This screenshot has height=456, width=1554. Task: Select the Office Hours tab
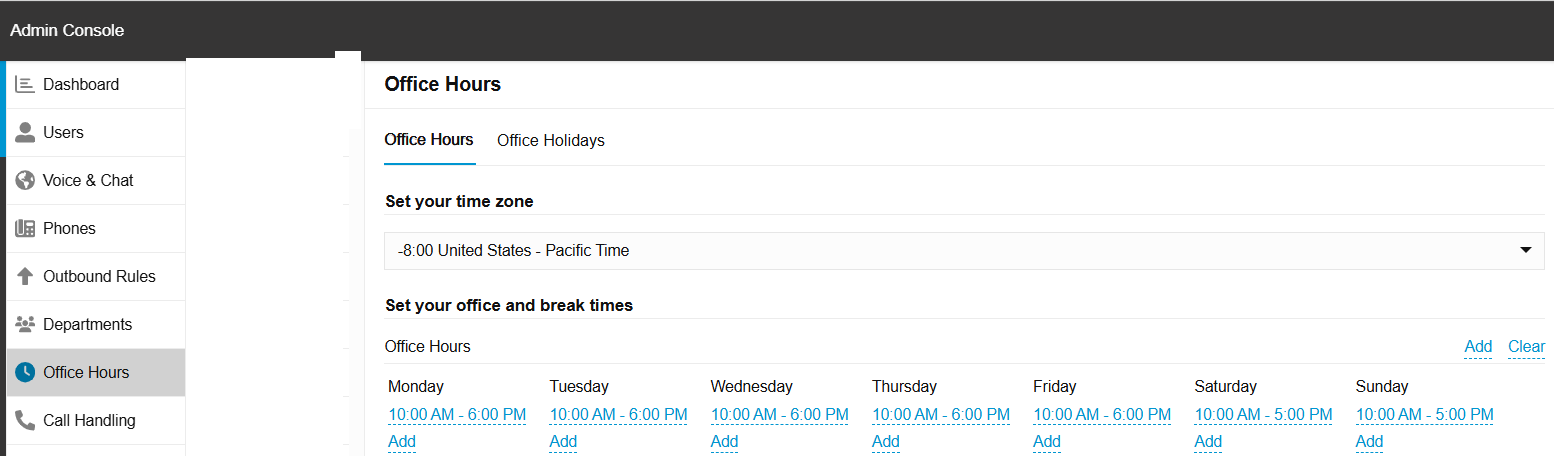[429, 140]
